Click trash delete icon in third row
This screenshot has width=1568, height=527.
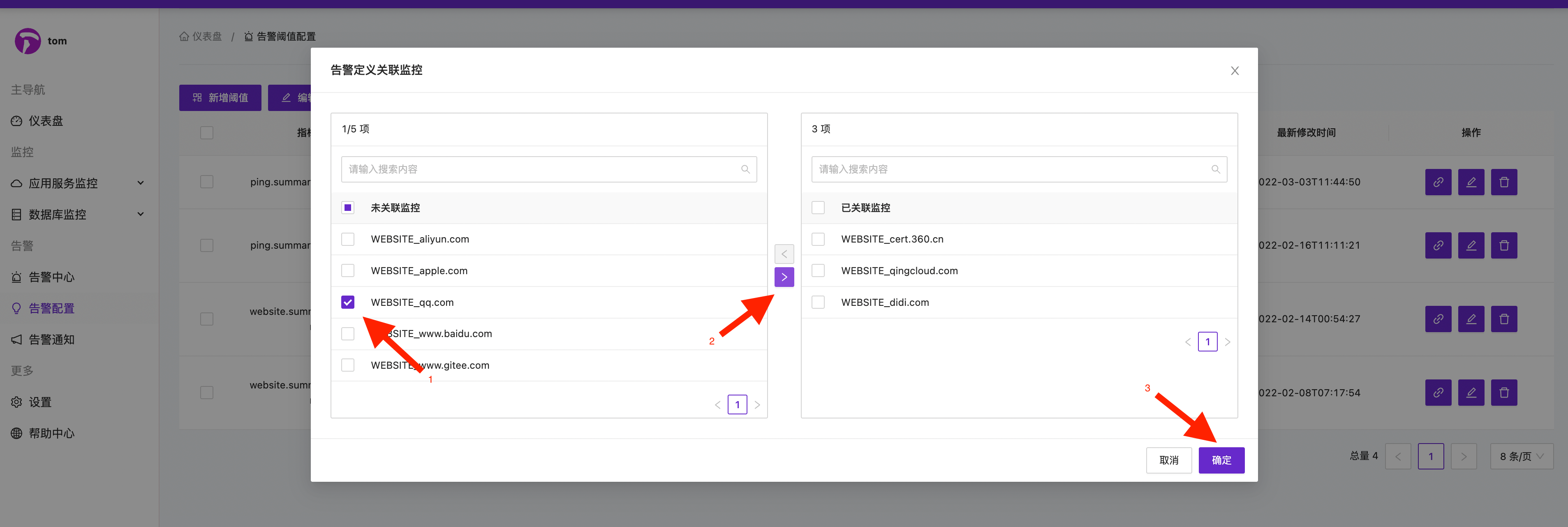click(x=1503, y=319)
